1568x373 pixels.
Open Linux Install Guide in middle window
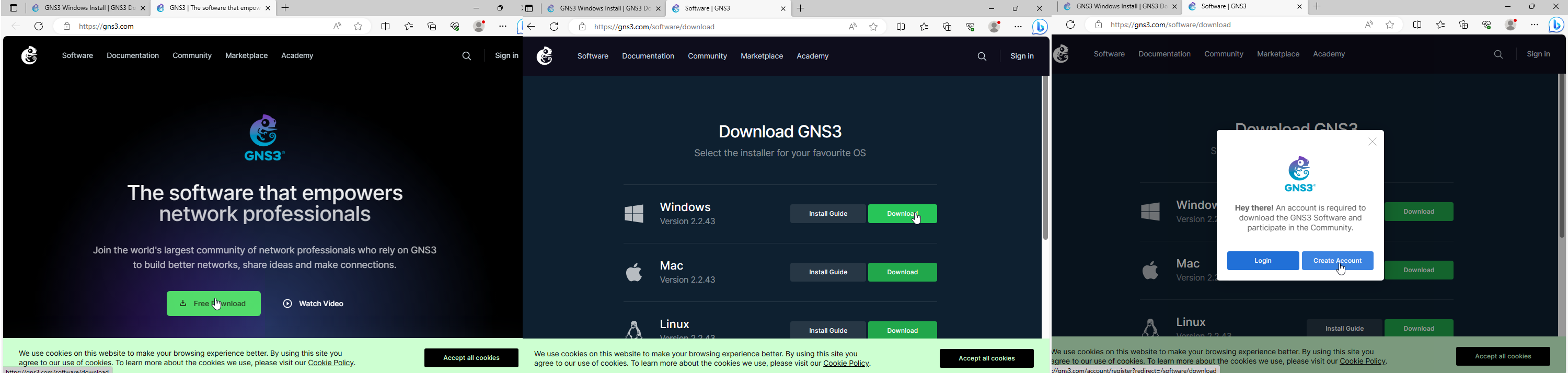point(828,330)
